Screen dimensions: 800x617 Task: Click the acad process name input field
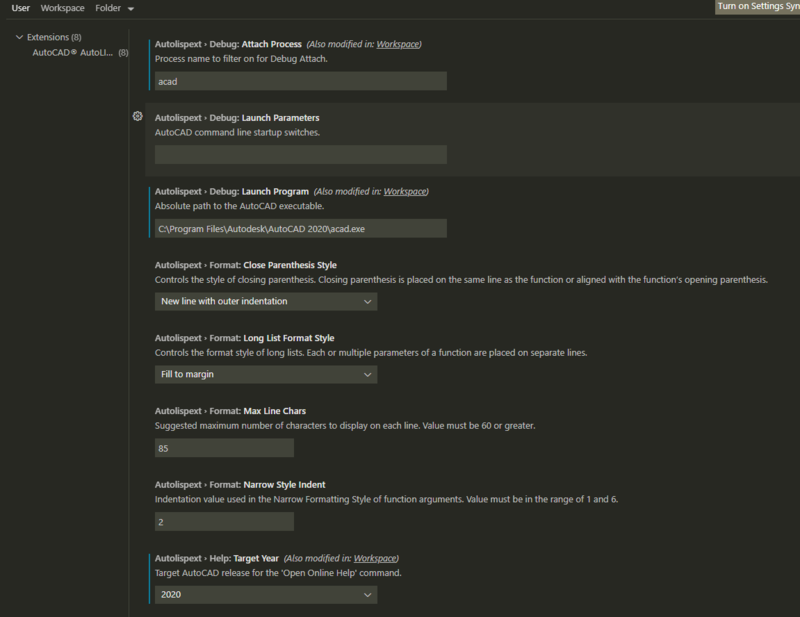pos(300,81)
